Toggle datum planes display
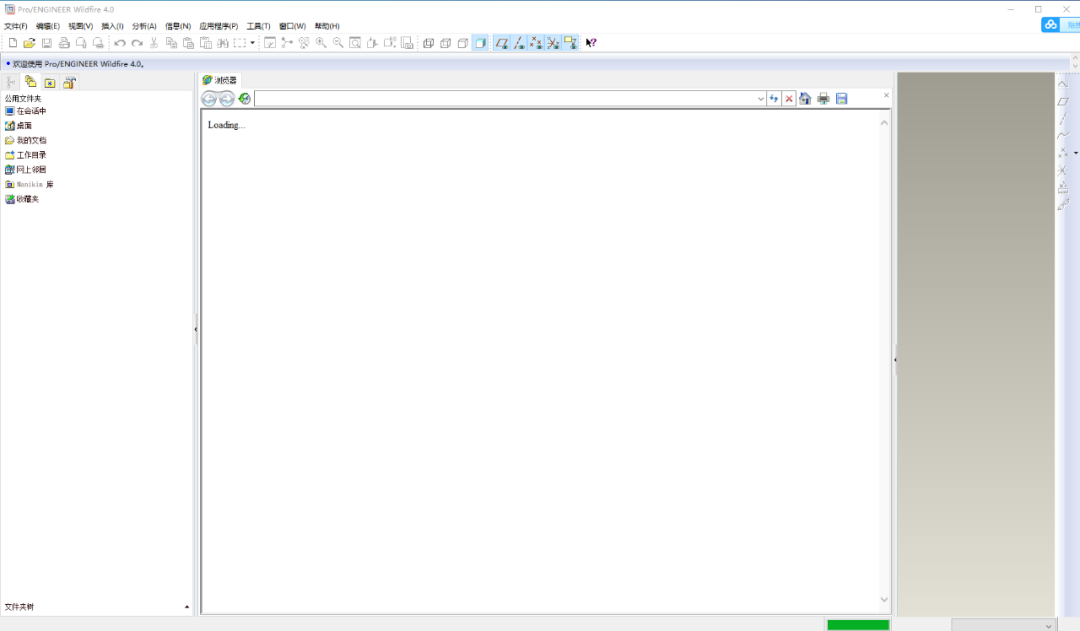 click(501, 43)
